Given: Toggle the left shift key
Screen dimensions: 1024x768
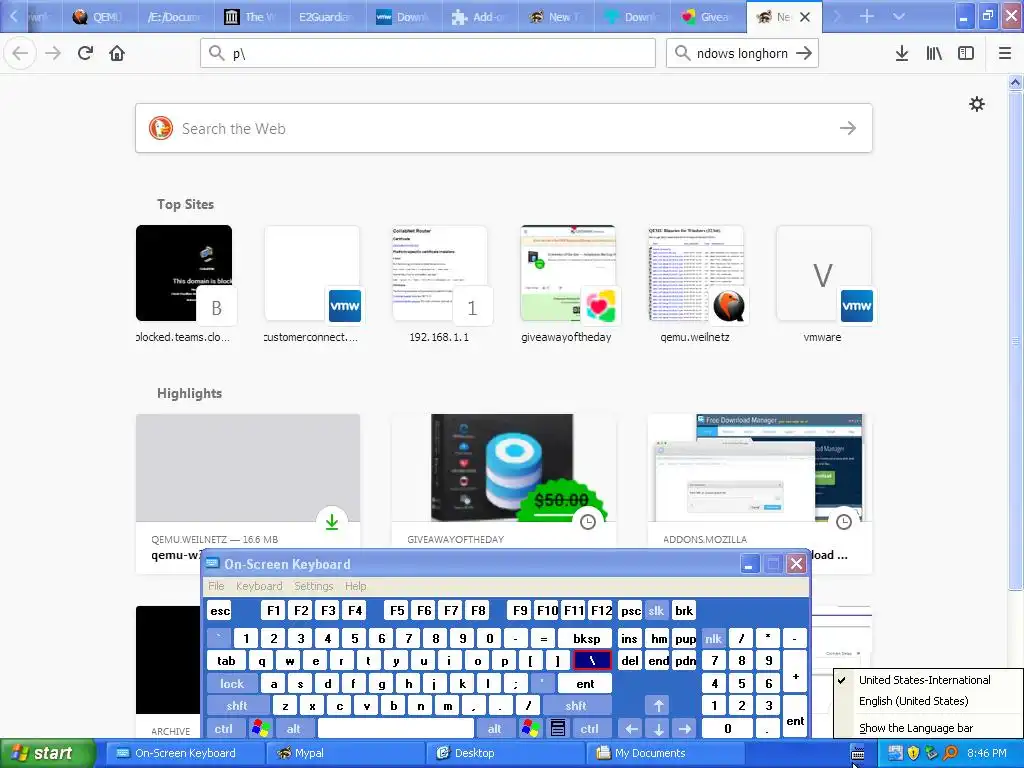Looking at the screenshot, I should point(237,705).
